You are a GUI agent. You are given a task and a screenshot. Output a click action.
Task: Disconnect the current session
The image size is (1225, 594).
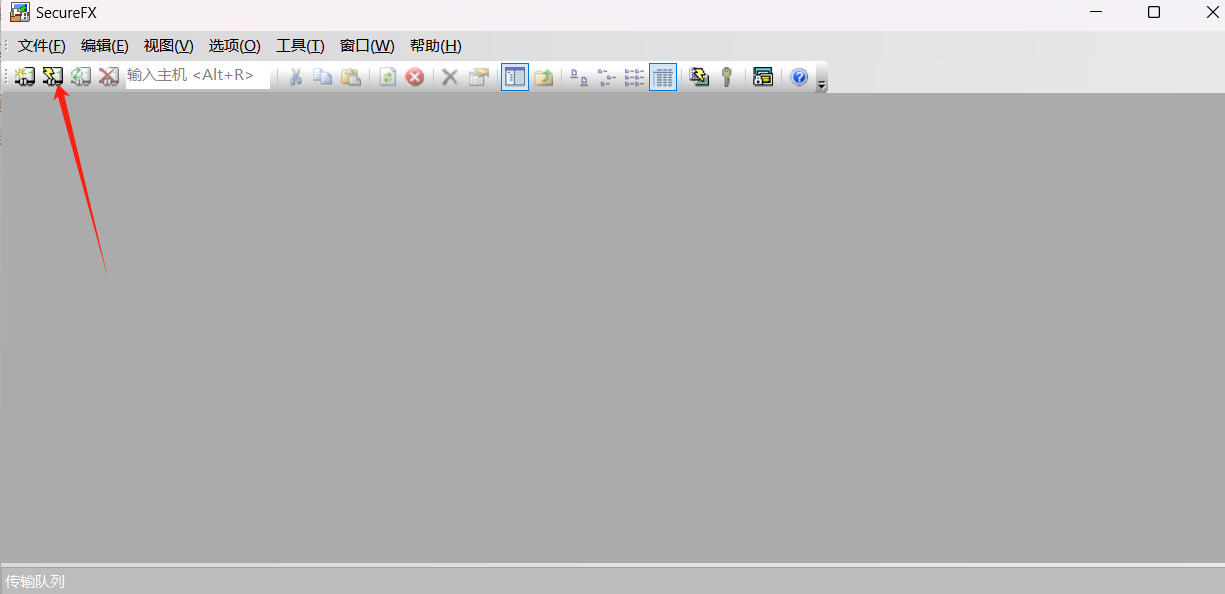coord(107,77)
